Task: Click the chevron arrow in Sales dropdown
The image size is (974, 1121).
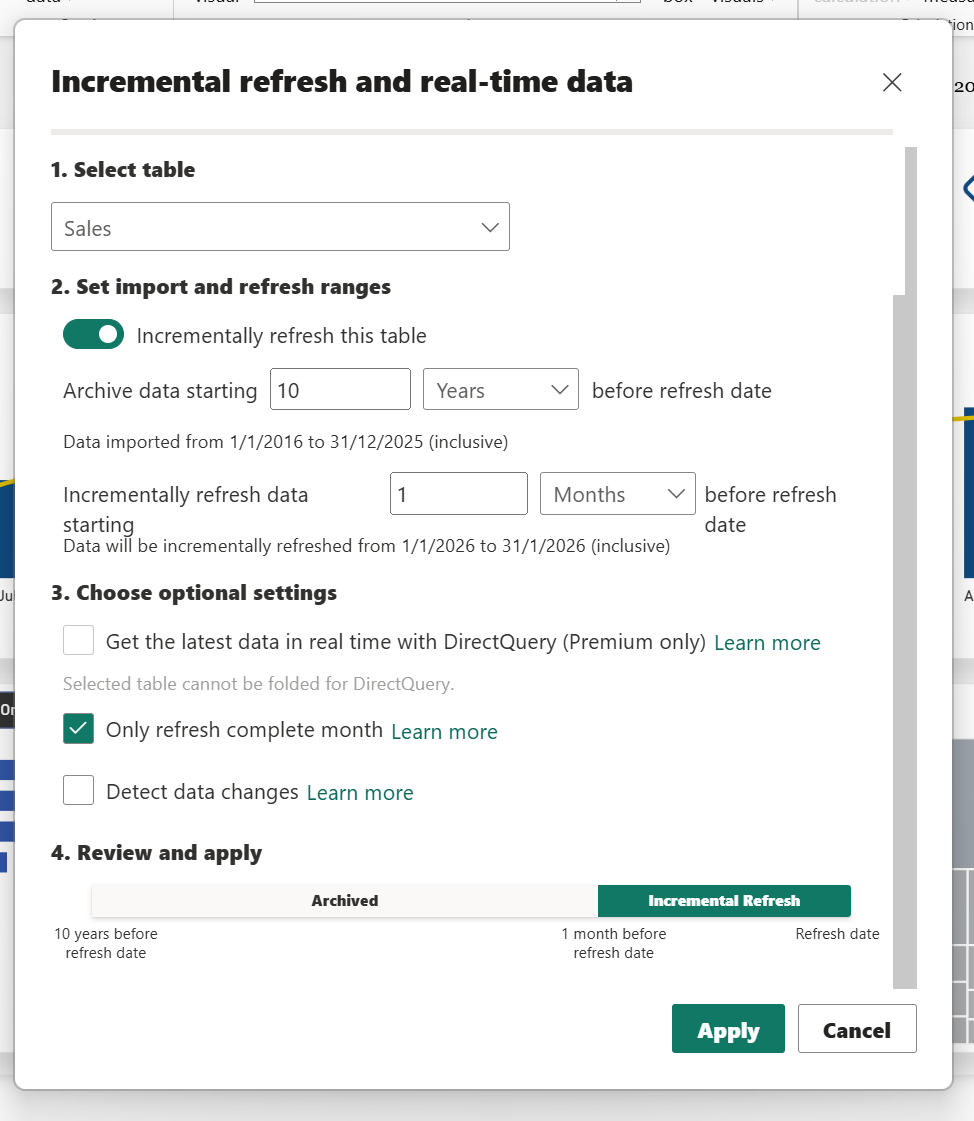Action: coord(490,227)
